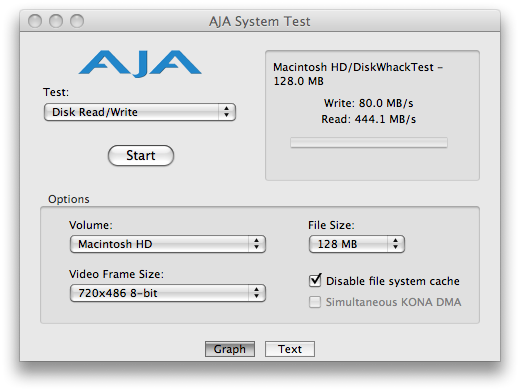Click the window zoom button
Viewport: 520px width, 391px height.
point(77,21)
